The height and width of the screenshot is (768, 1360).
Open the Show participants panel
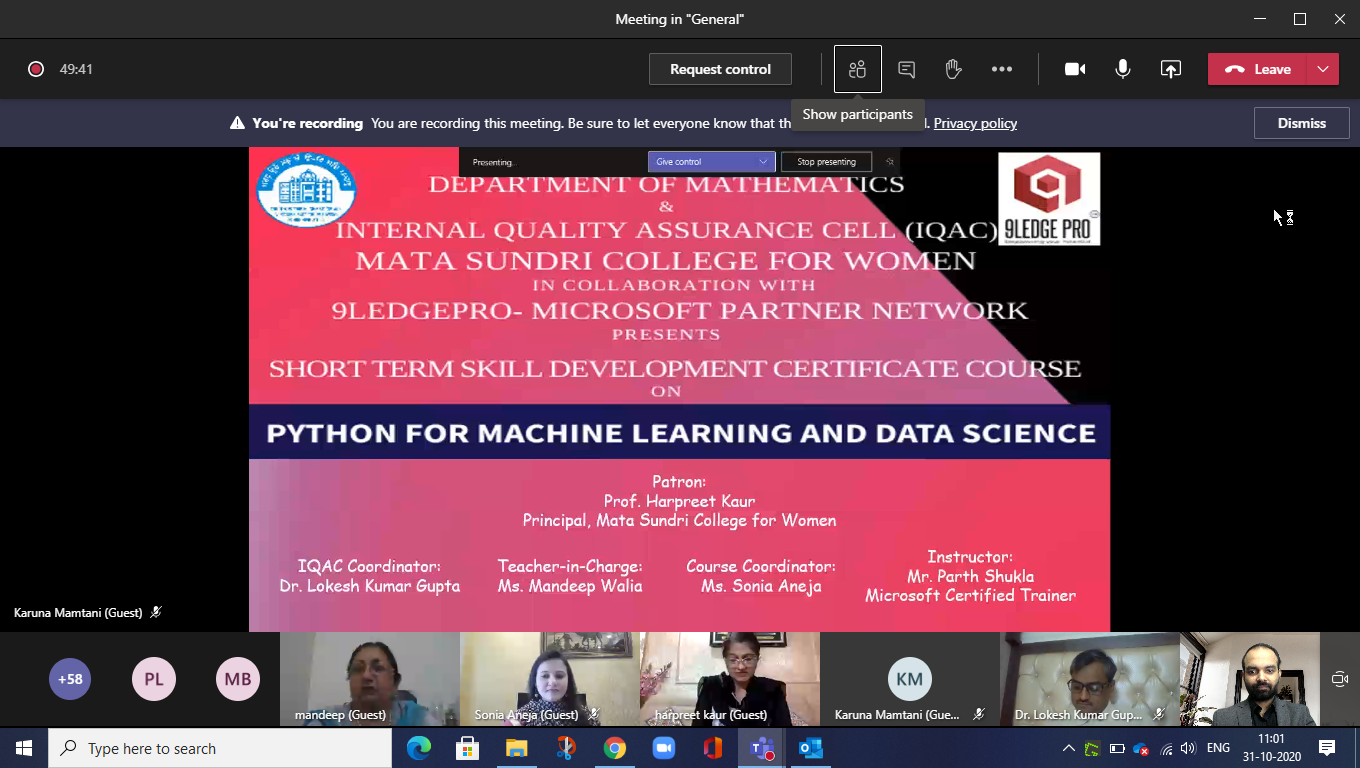pos(857,69)
